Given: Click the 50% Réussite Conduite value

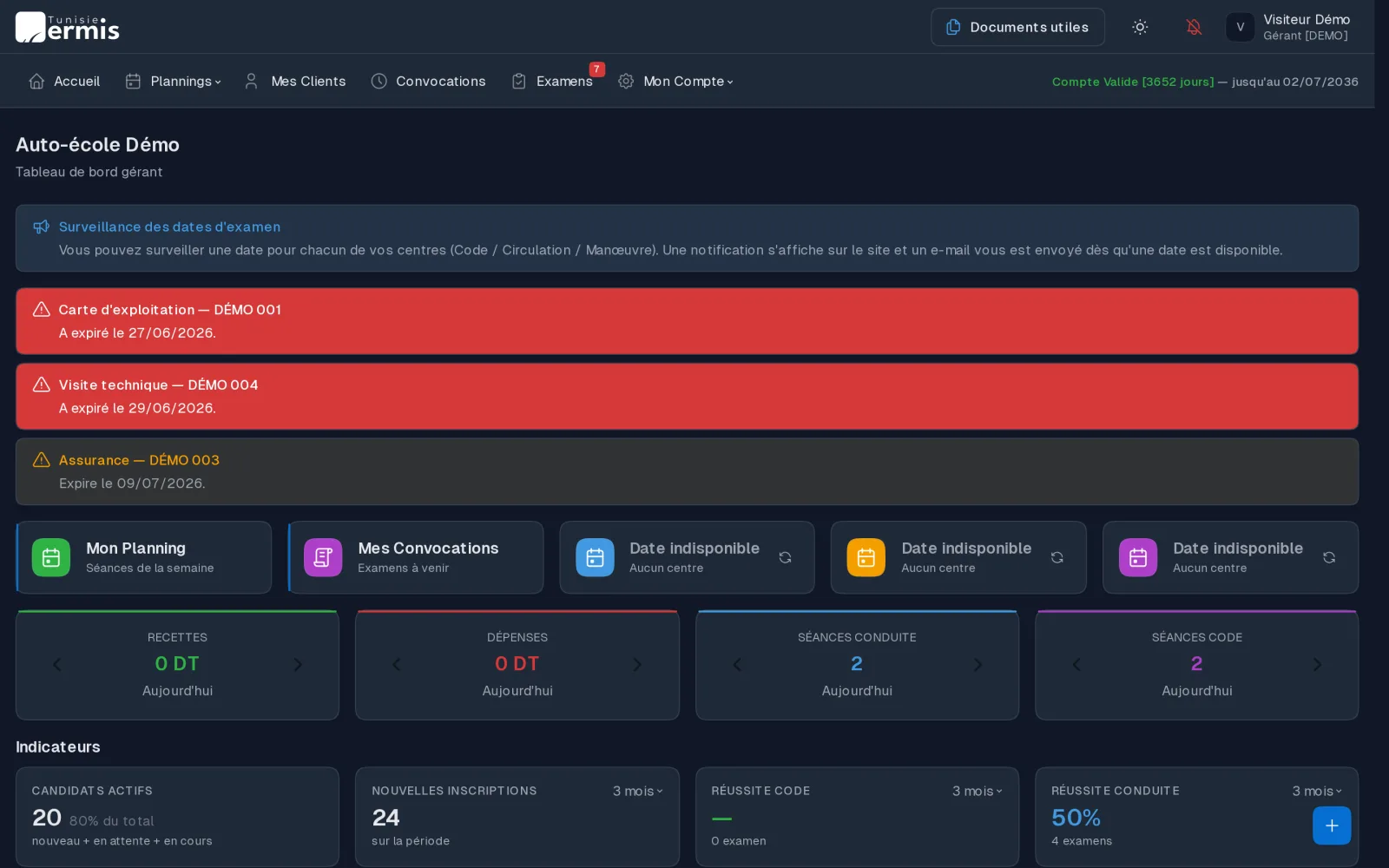Looking at the screenshot, I should coord(1076,818).
